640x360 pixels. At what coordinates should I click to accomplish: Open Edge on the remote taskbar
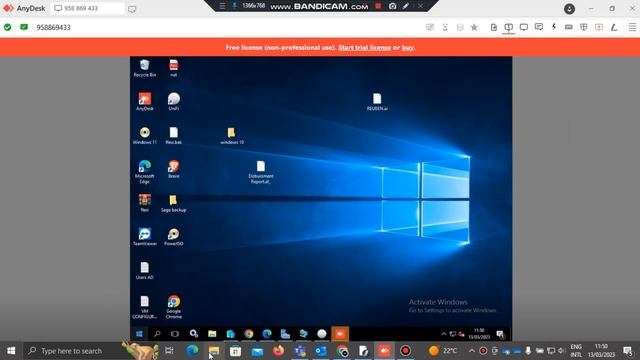267,334
